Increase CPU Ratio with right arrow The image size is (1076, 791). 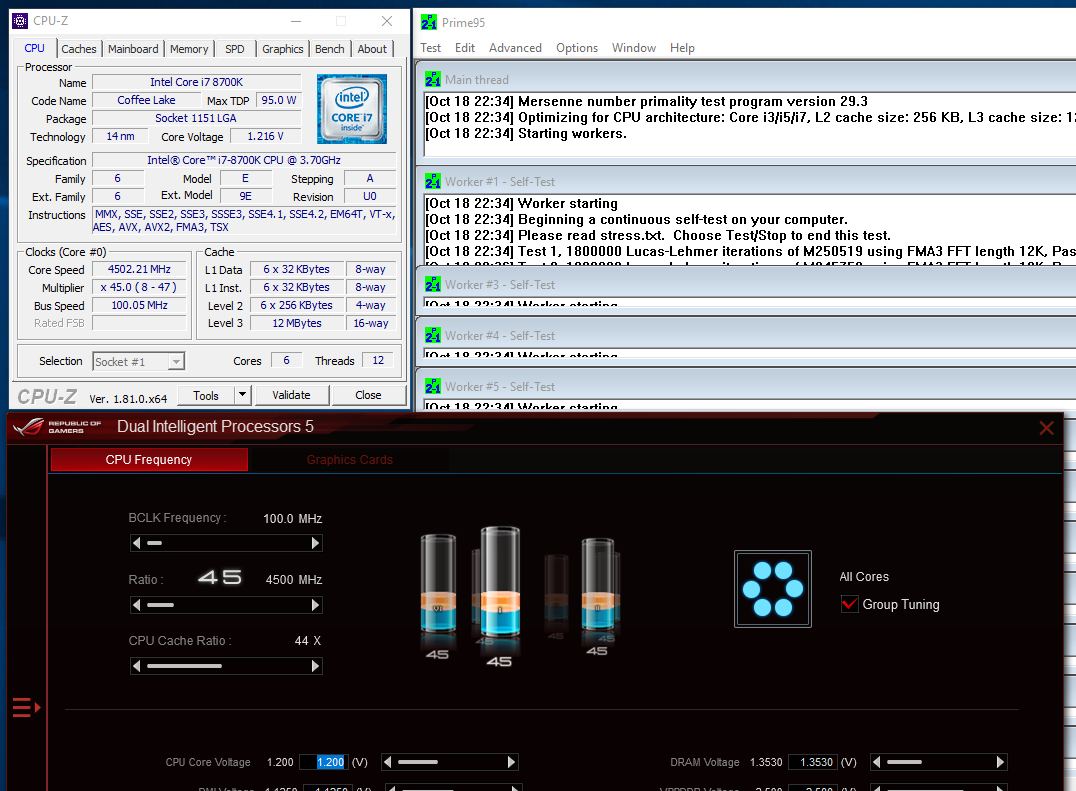pyautogui.click(x=315, y=605)
